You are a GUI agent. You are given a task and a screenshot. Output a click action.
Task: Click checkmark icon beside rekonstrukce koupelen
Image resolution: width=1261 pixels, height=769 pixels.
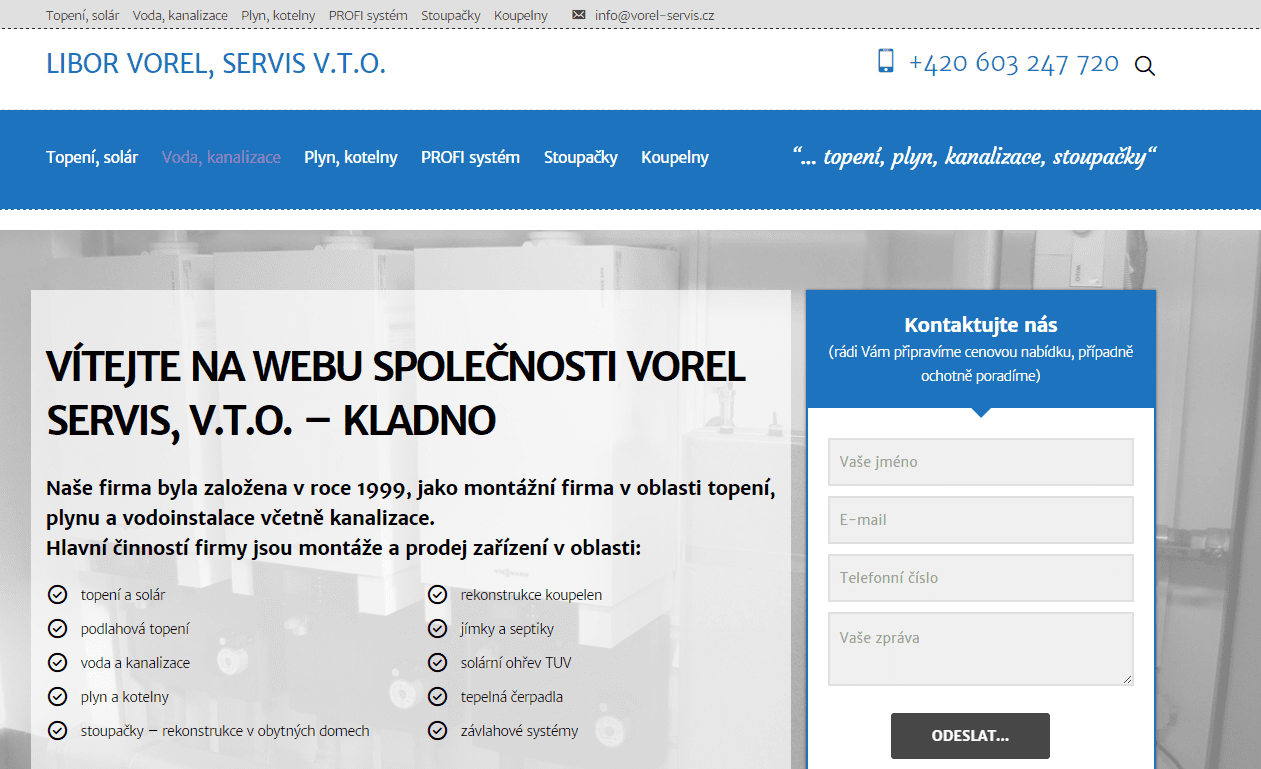(437, 595)
